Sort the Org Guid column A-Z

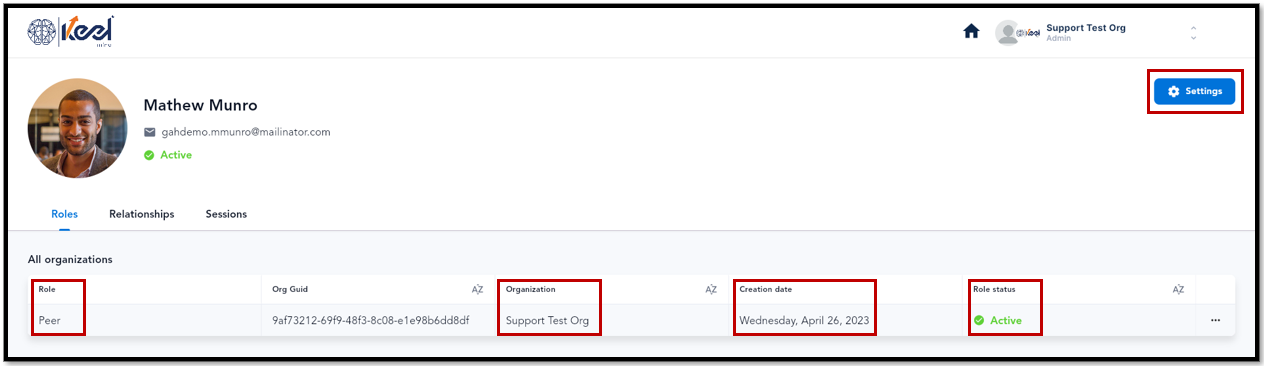477,290
